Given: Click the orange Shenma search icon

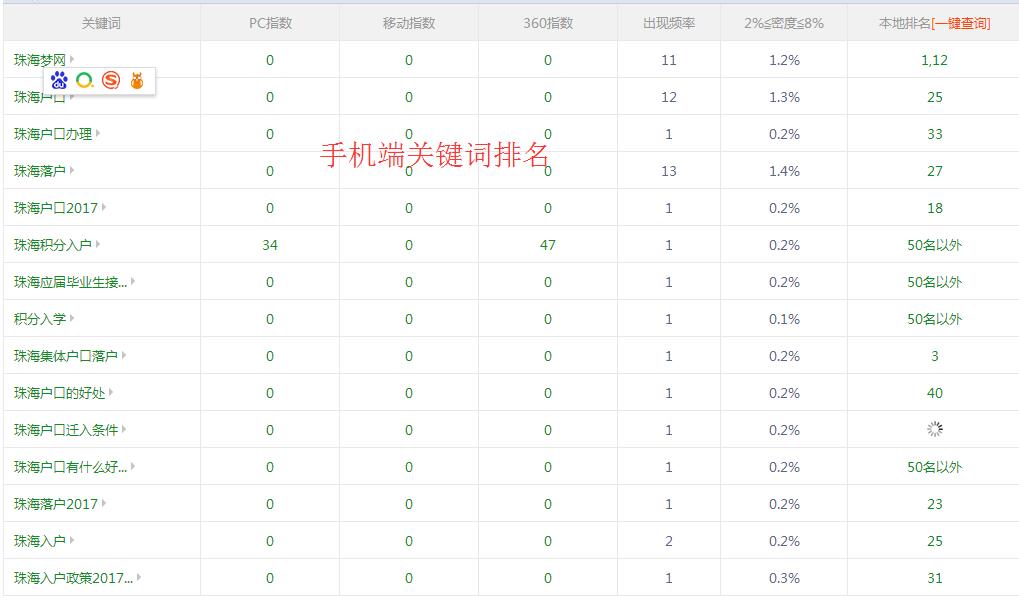Looking at the screenshot, I should 137,81.
